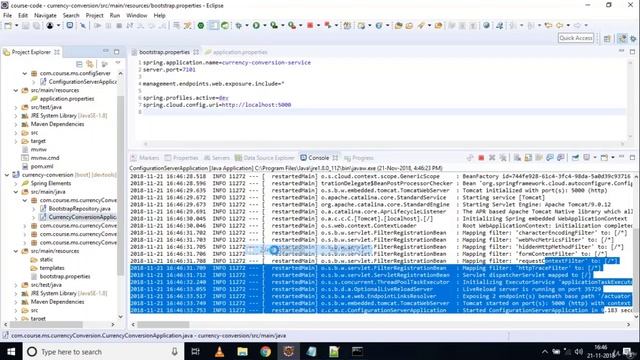
Task: Click the 'Type here to search' taskbar box
Action: point(103,351)
